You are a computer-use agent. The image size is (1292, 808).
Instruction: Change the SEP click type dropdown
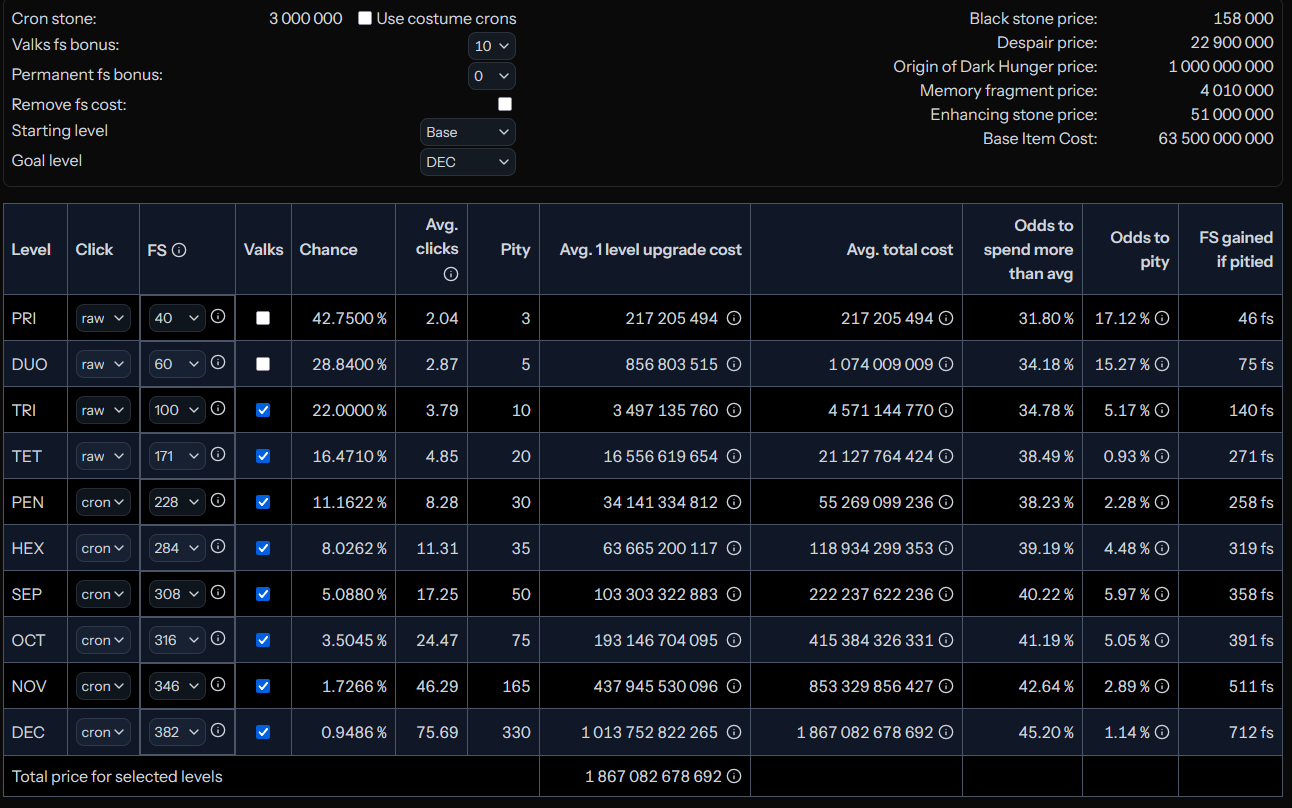click(x=103, y=594)
